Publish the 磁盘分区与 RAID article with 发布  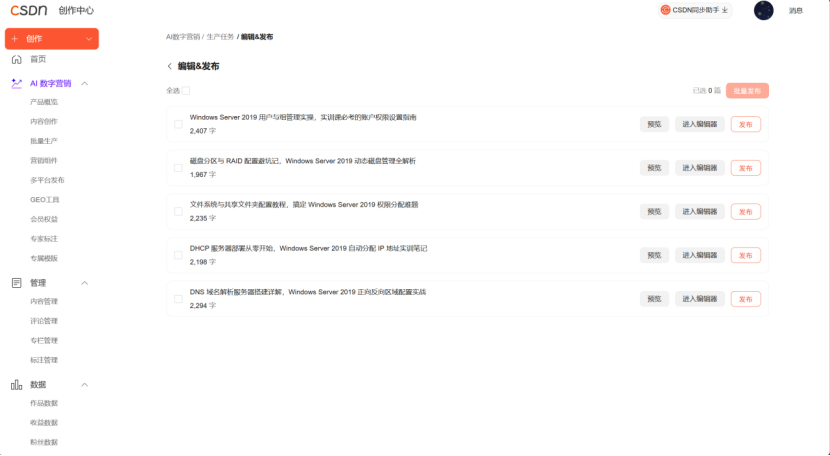click(x=746, y=168)
